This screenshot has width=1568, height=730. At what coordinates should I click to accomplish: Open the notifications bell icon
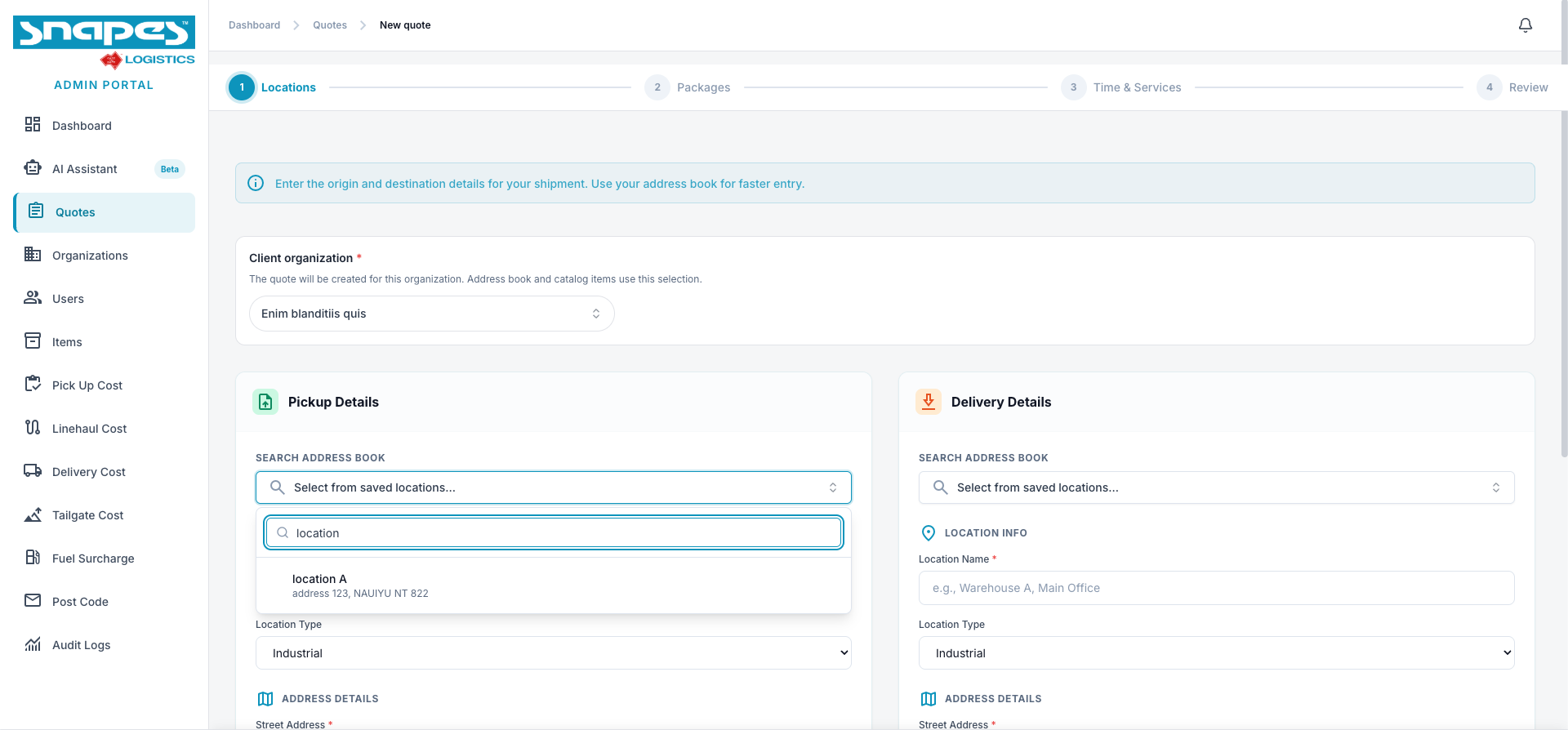pyautogui.click(x=1525, y=25)
